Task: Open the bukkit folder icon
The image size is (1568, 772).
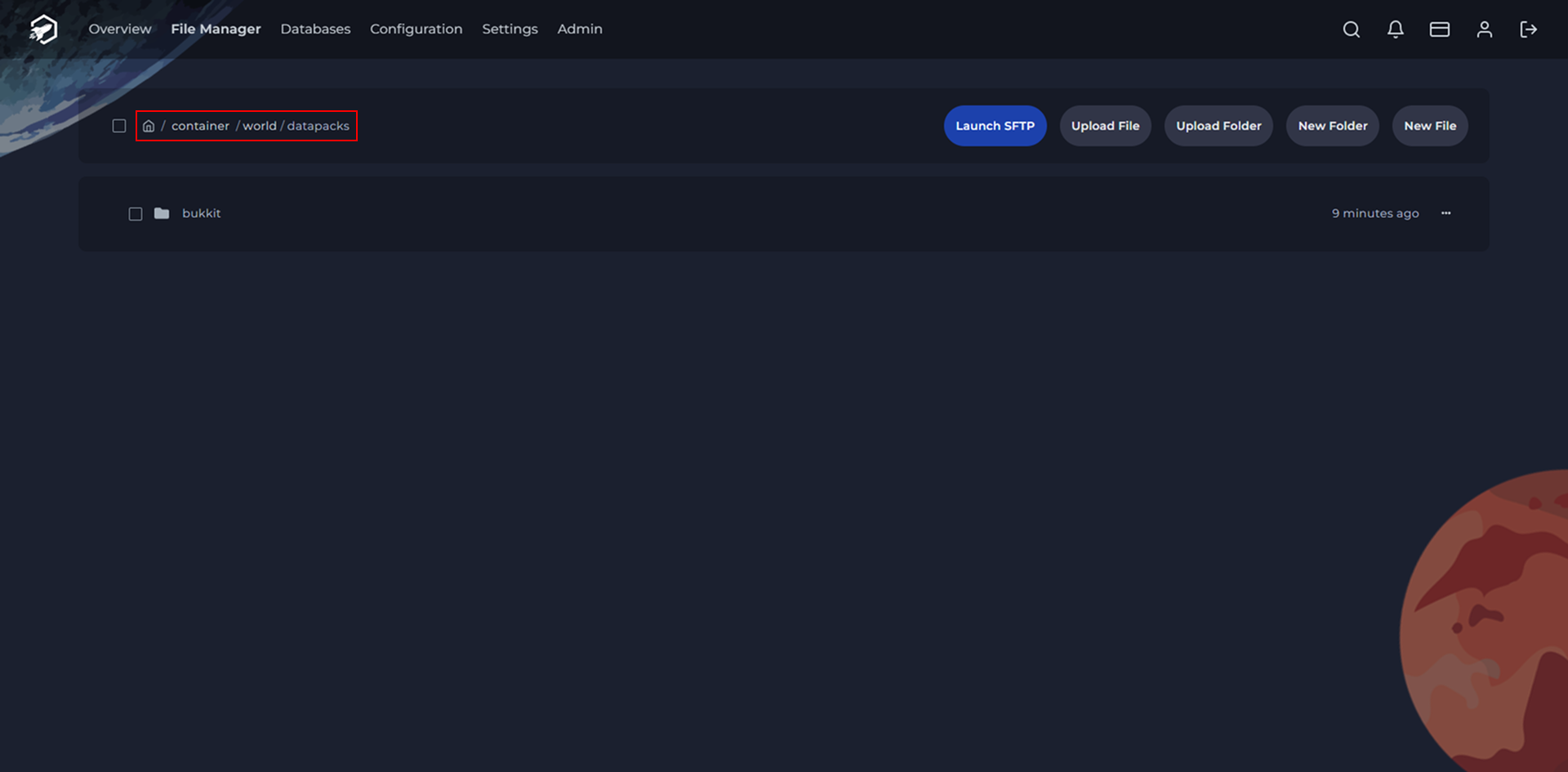Action: pyautogui.click(x=162, y=213)
